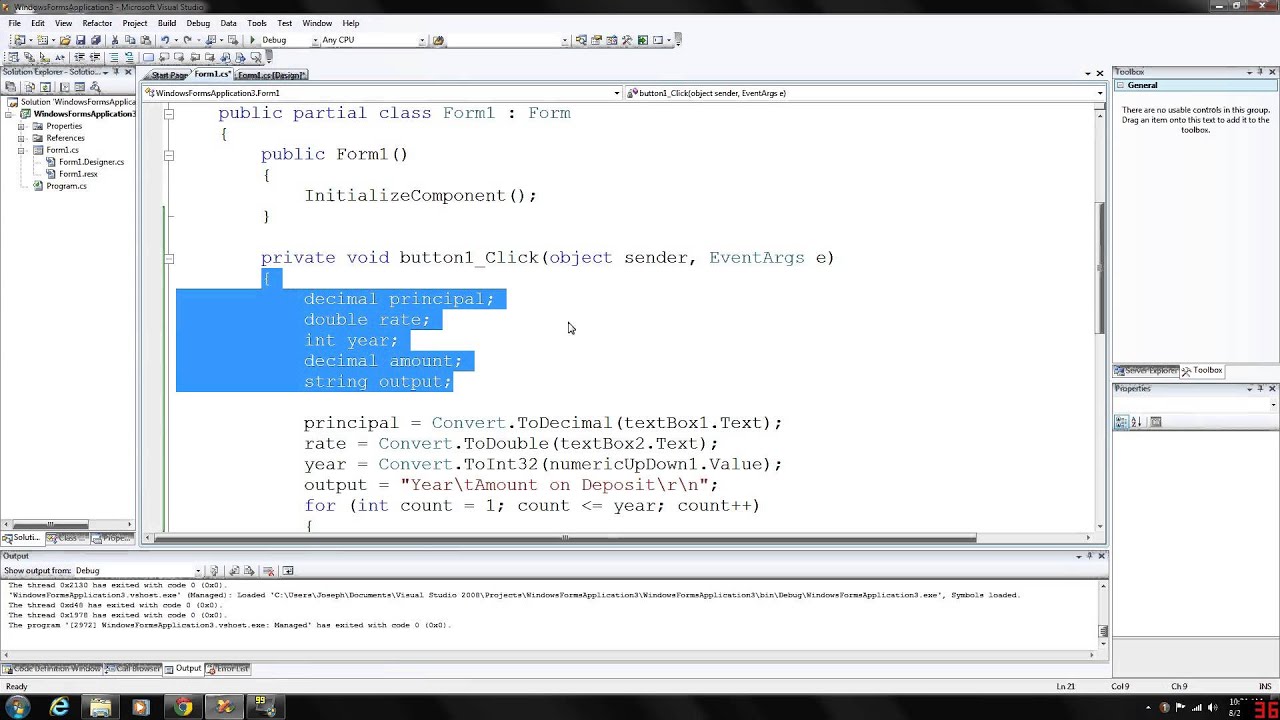Click the Alphabetical sort icon in the Properties panel
The width and height of the screenshot is (1280, 720).
pyautogui.click(x=1137, y=422)
